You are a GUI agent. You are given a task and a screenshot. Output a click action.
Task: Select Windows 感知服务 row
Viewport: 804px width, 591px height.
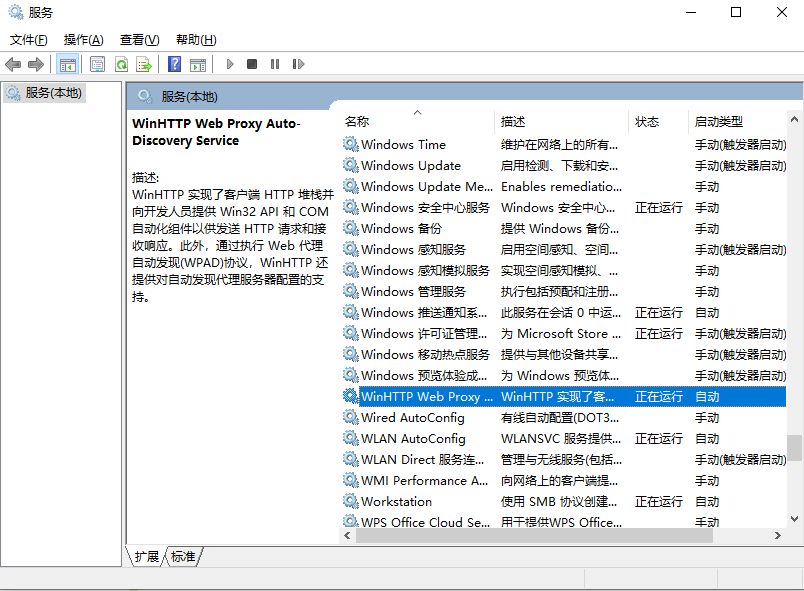point(563,250)
